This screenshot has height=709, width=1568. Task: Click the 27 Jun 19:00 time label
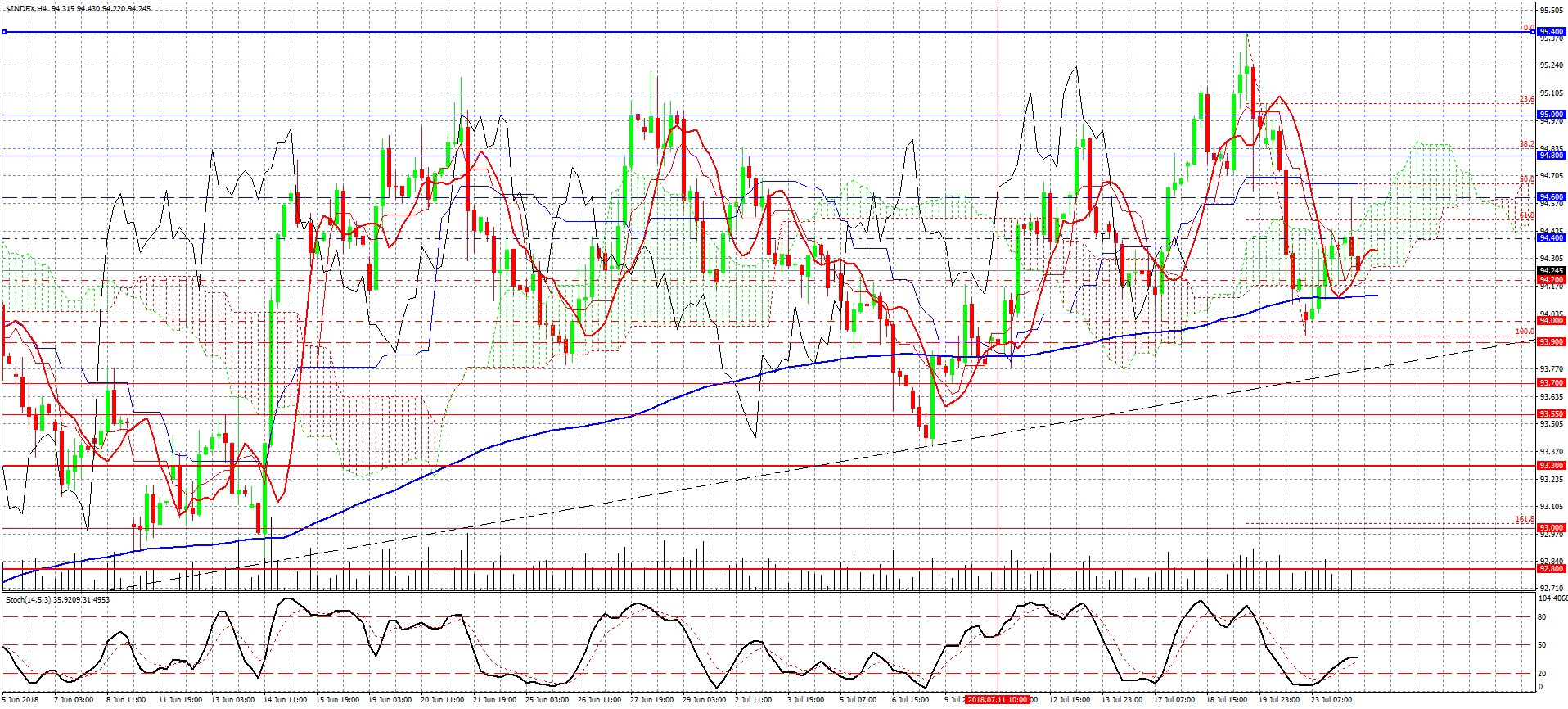click(651, 700)
